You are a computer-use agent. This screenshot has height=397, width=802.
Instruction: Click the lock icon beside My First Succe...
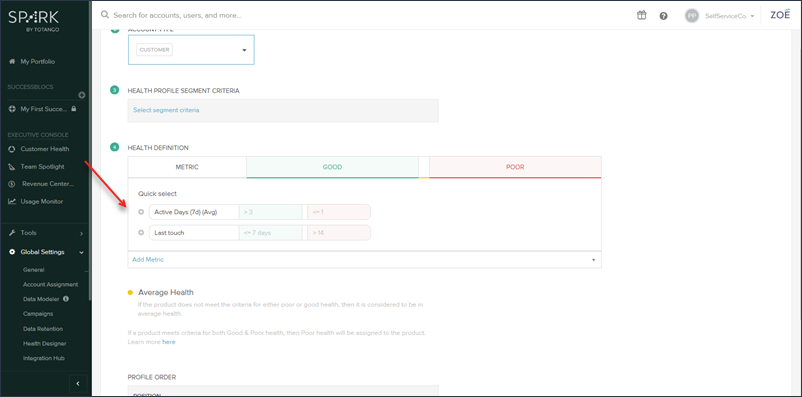[x=74, y=109]
